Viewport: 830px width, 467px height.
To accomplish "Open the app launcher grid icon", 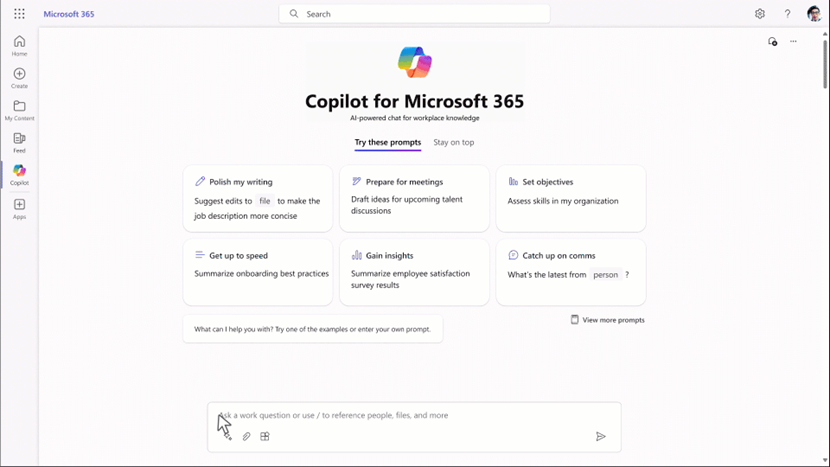I will tap(19, 14).
